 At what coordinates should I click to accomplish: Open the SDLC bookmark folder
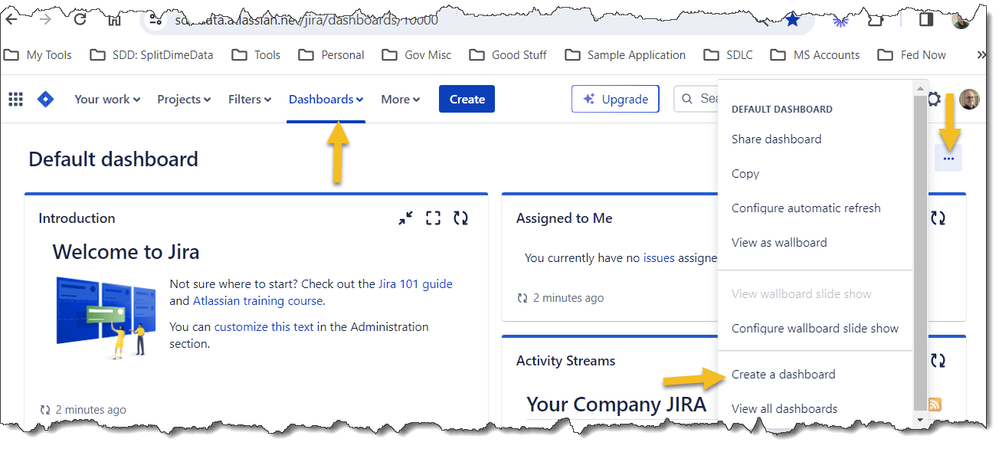point(728,55)
